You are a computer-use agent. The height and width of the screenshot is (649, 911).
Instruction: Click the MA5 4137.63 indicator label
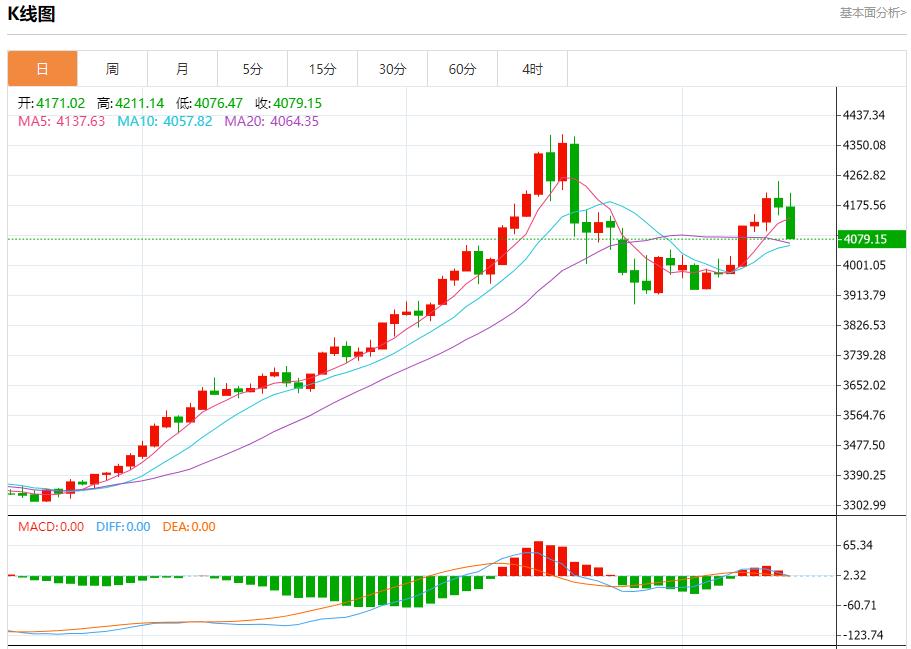(x=61, y=121)
